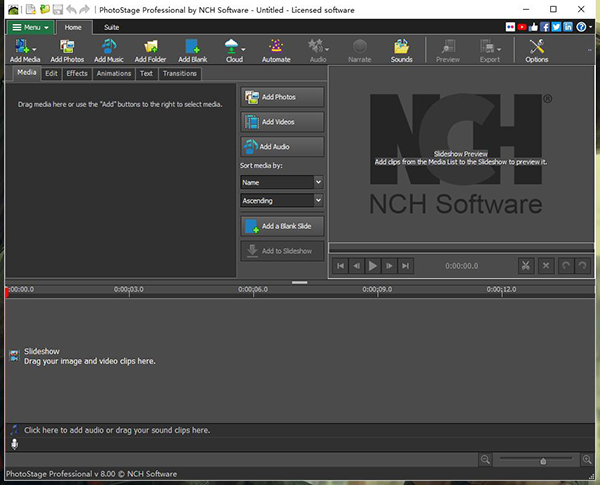Open Add Media dropdown arrow
The image size is (600, 485).
[34, 49]
